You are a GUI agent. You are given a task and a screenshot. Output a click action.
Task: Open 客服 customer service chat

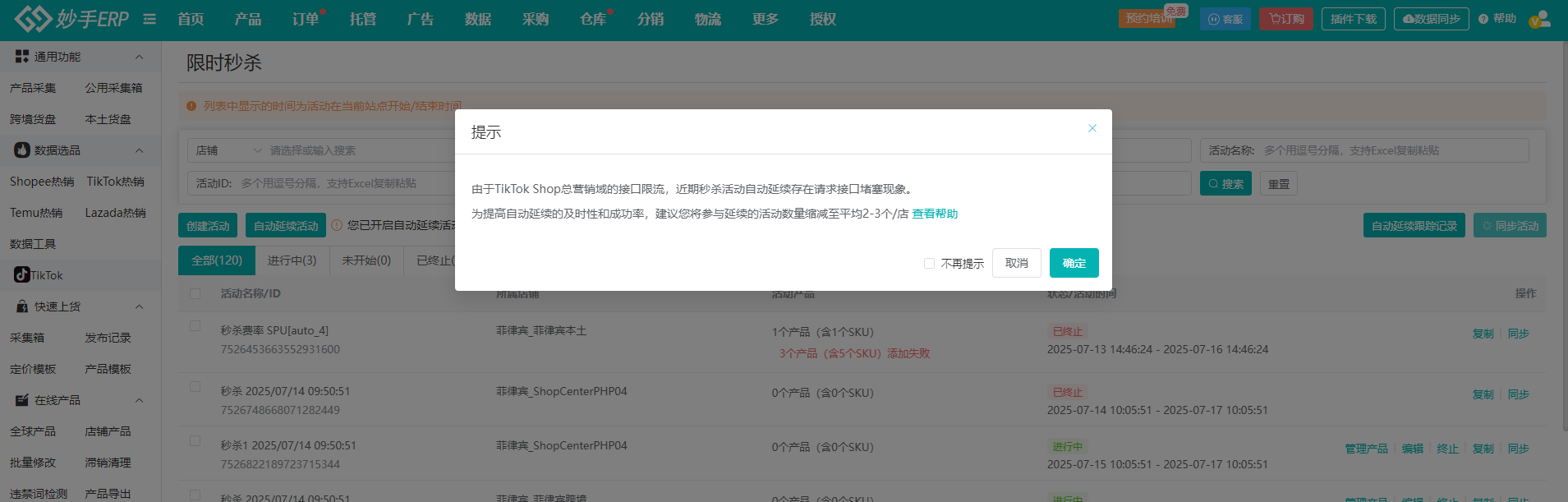click(1225, 19)
